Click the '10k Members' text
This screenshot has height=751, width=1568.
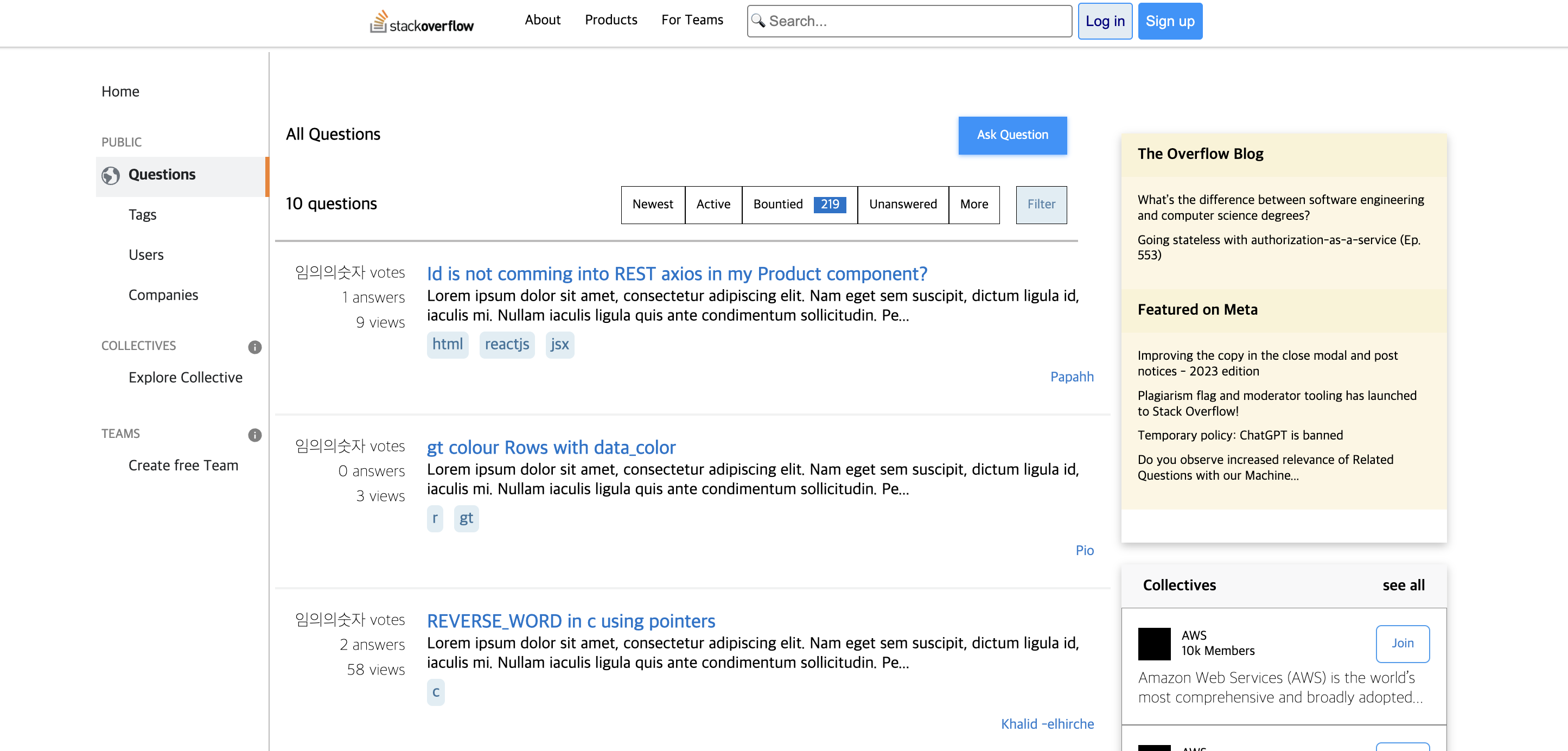(1218, 651)
